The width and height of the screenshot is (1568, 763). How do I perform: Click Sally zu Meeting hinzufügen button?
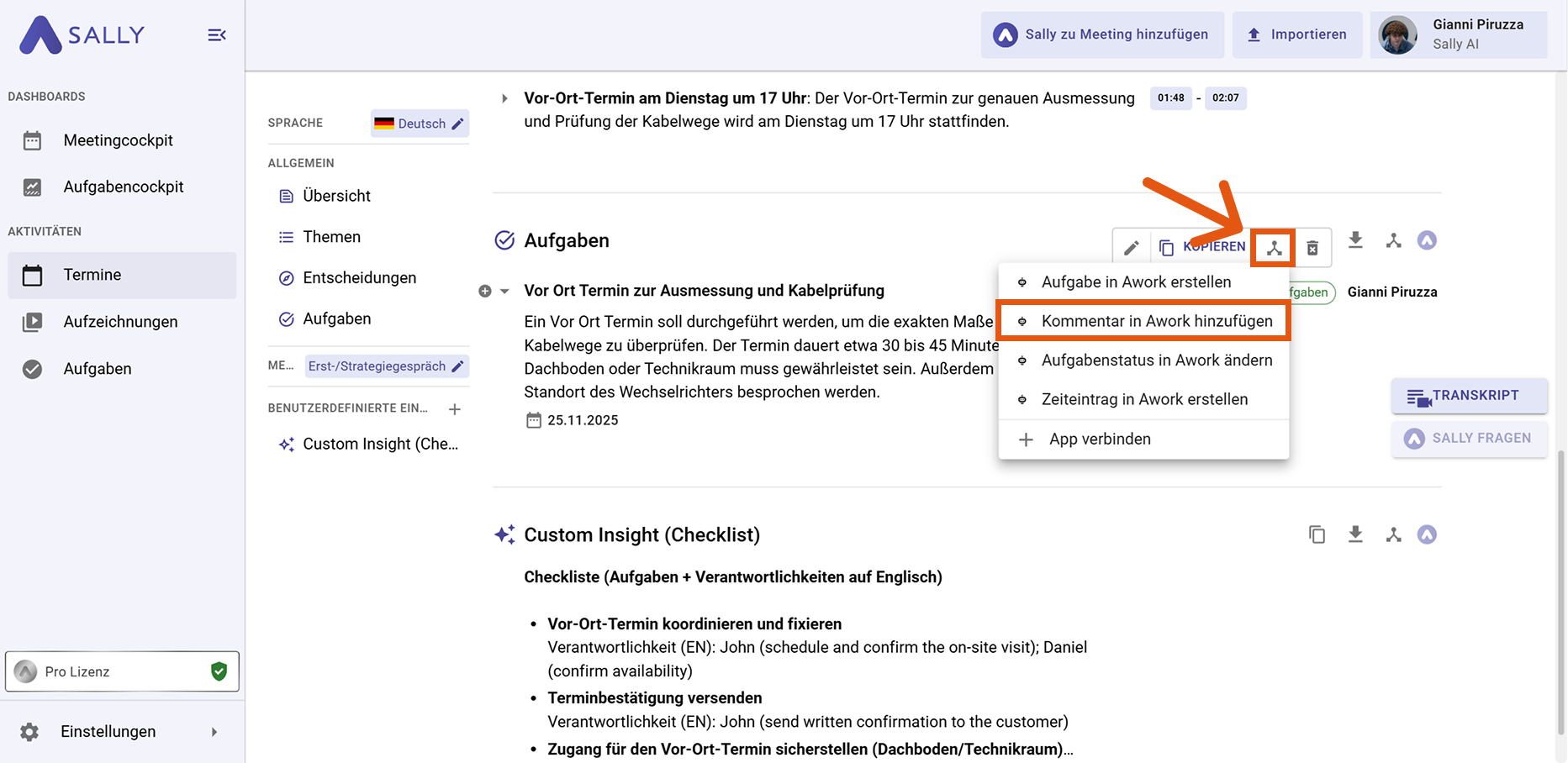pos(1102,34)
